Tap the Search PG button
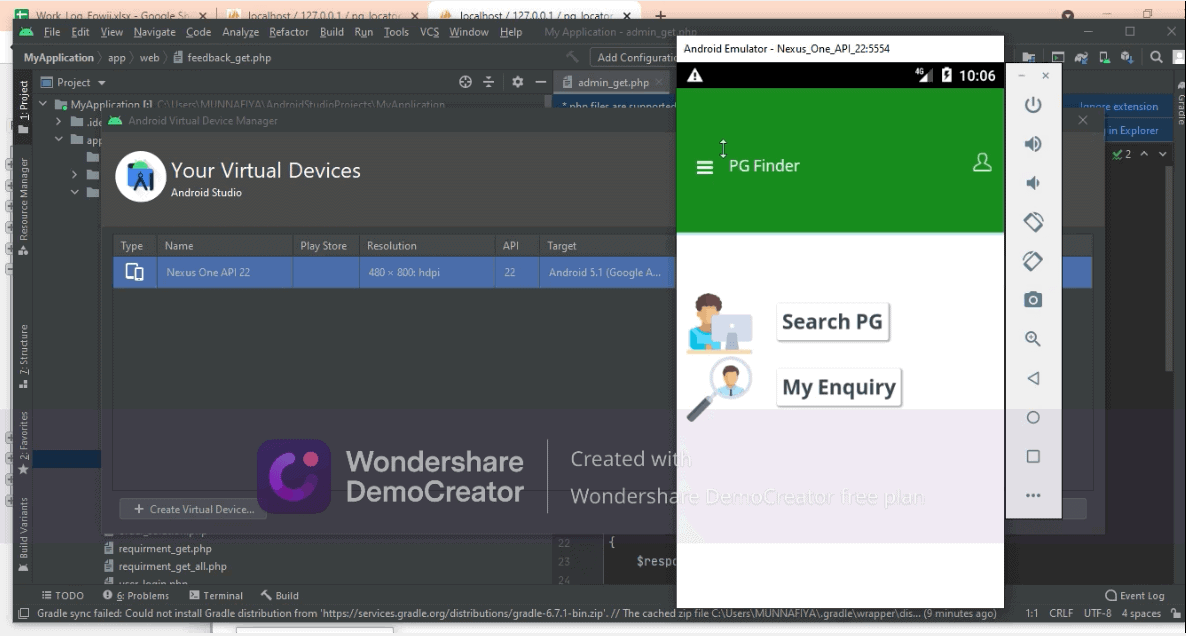This screenshot has width=1186, height=636. pyautogui.click(x=832, y=322)
